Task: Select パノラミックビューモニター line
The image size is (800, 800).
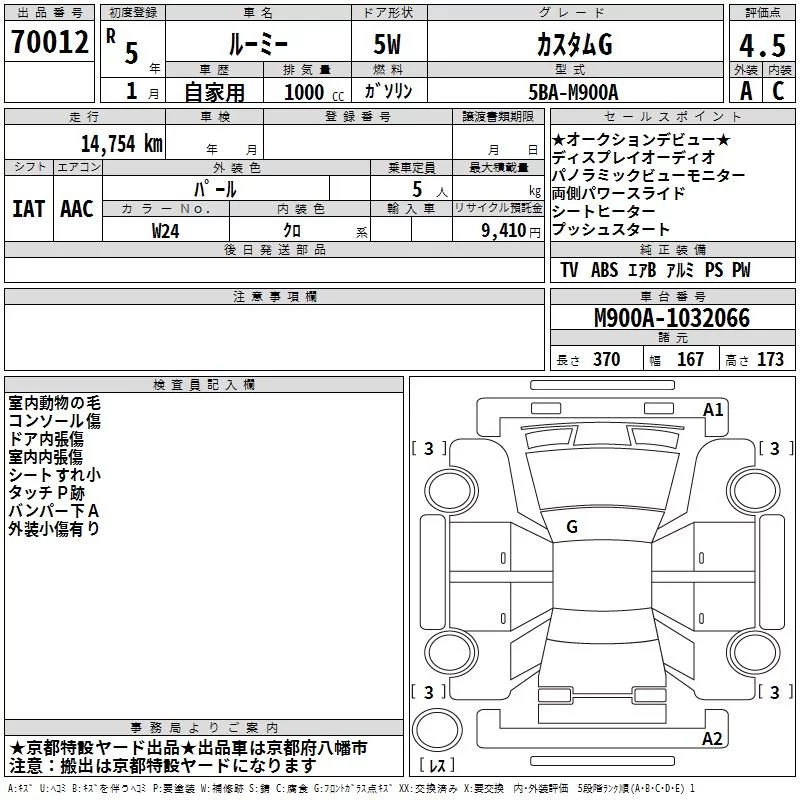Action: [648, 175]
